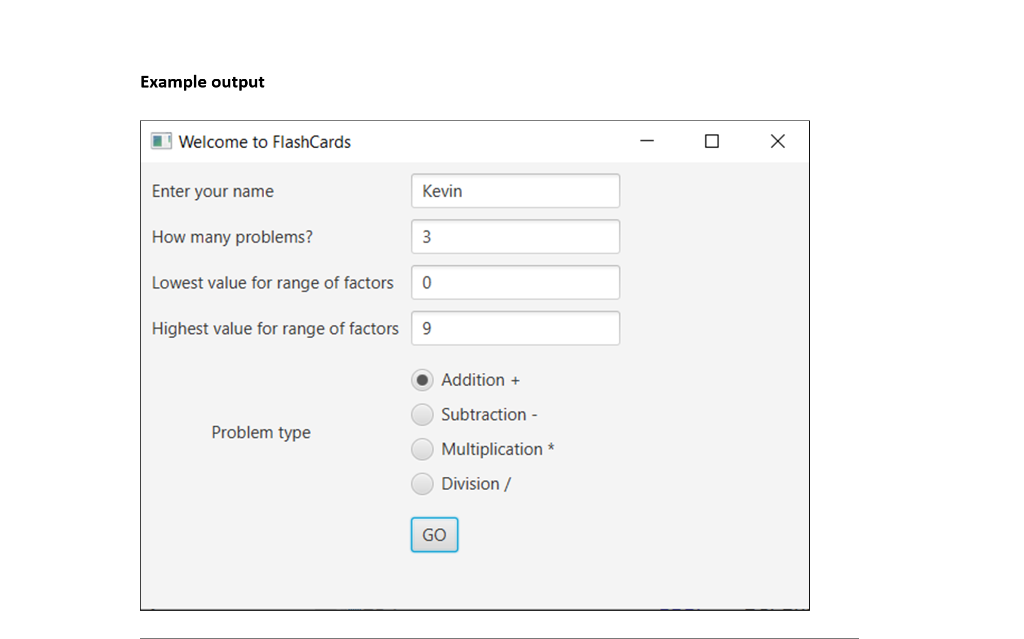Click the highest value field showing 9
Image resolution: width=1024 pixels, height=639 pixels.
click(x=515, y=328)
